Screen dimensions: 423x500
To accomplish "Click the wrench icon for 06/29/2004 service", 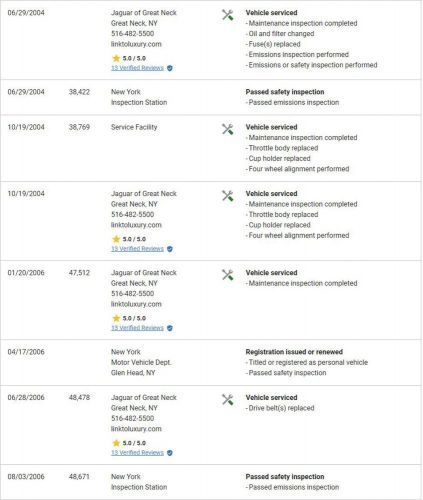I will tap(228, 15).
